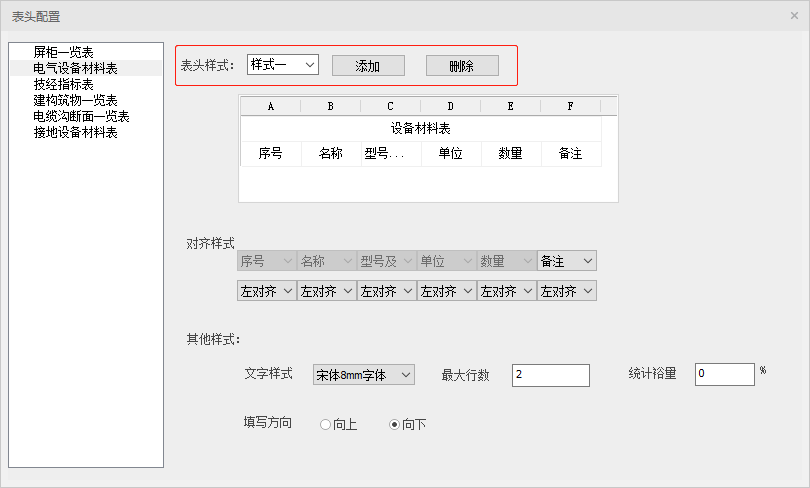Open the 左对齐 dropdown under 型号及

(x=386, y=291)
